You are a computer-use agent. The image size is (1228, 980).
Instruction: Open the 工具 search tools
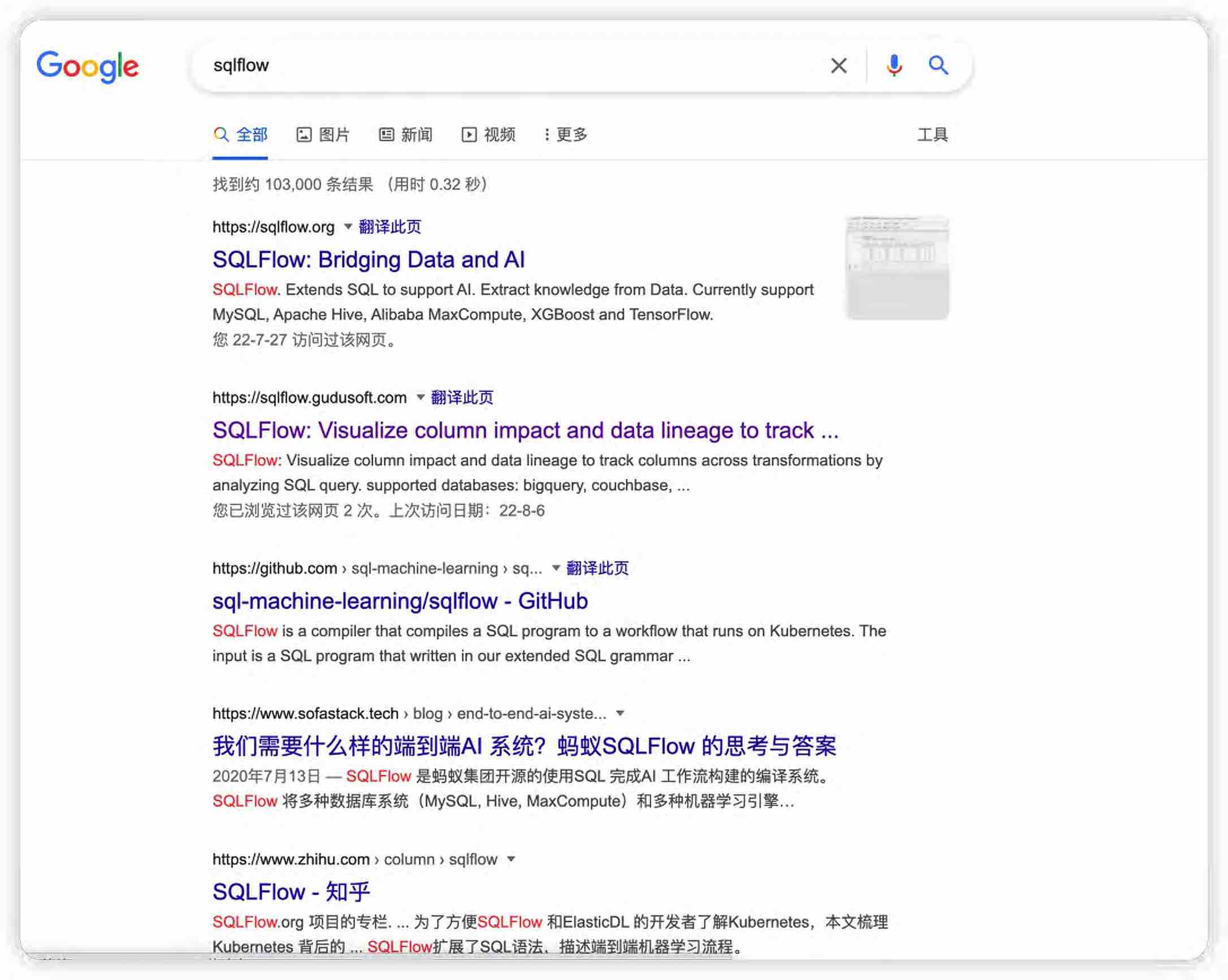click(x=932, y=135)
